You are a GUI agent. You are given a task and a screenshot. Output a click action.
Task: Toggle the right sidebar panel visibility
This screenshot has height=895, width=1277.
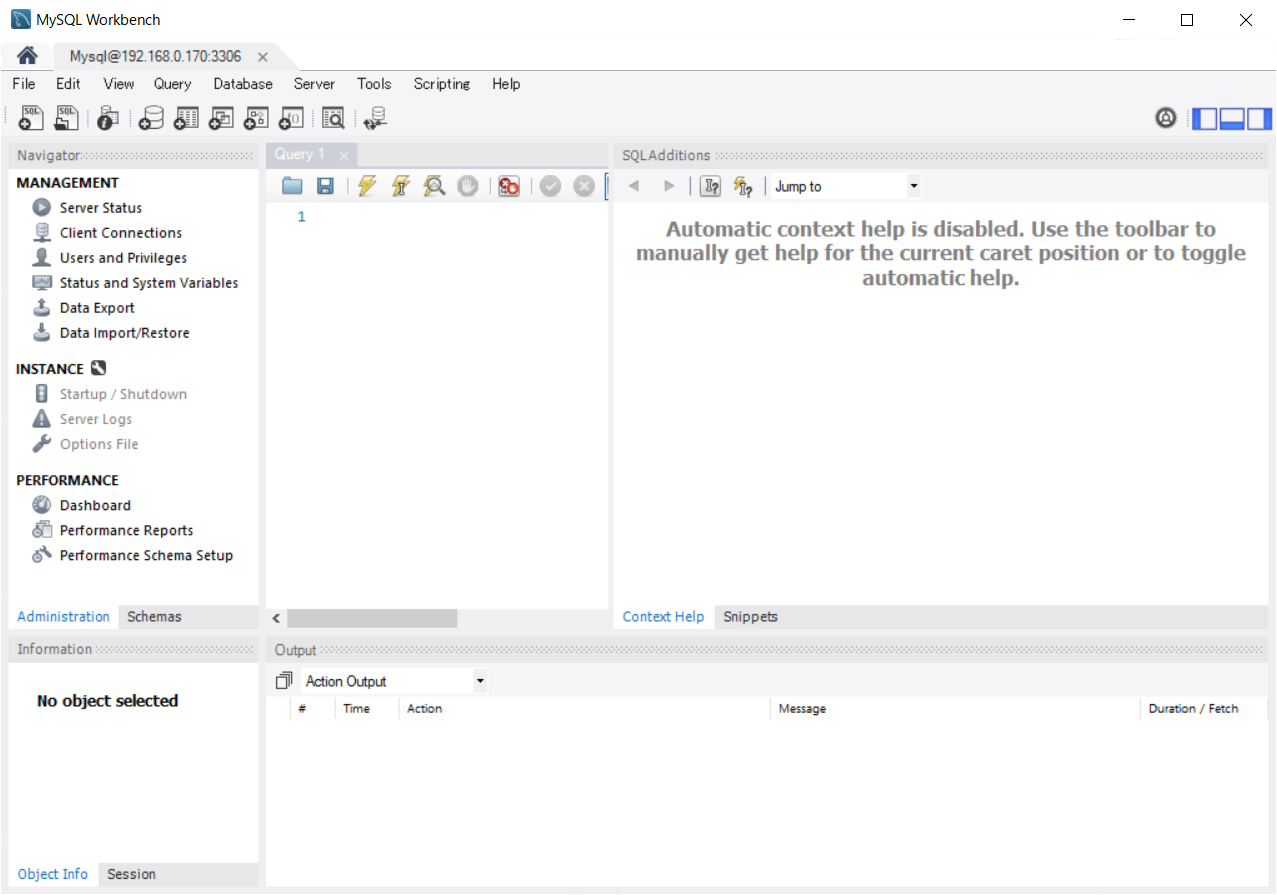click(1259, 118)
